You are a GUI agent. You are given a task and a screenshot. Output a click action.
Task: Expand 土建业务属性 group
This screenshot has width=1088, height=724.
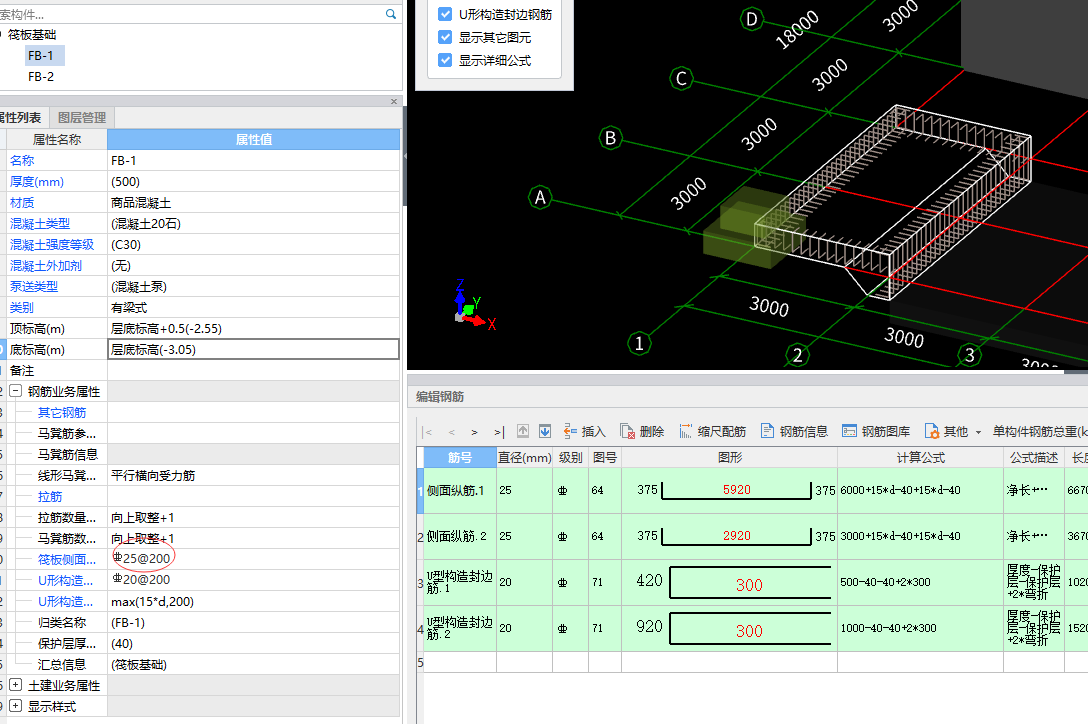pyautogui.click(x=15, y=685)
